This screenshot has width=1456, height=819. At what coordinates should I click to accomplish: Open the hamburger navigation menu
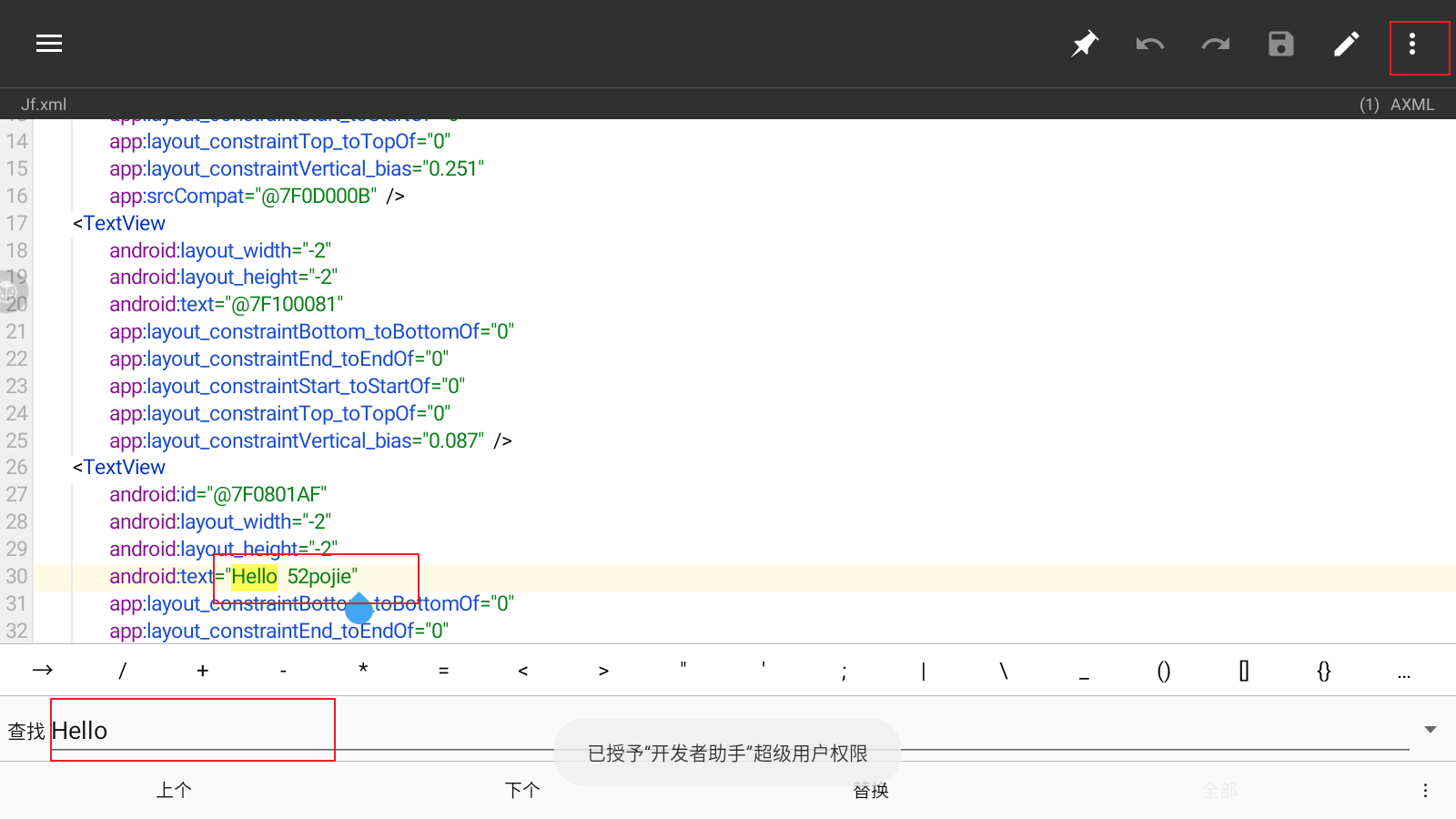(49, 44)
